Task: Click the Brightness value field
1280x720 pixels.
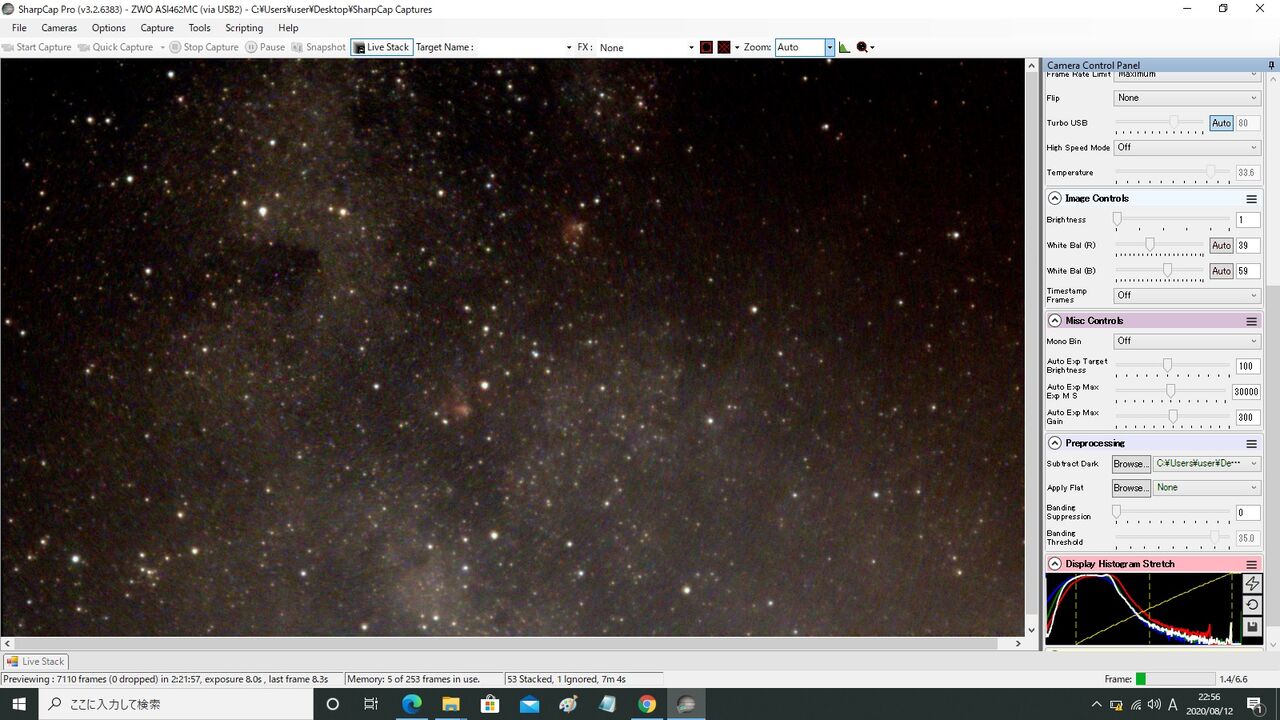Action: [1247, 220]
